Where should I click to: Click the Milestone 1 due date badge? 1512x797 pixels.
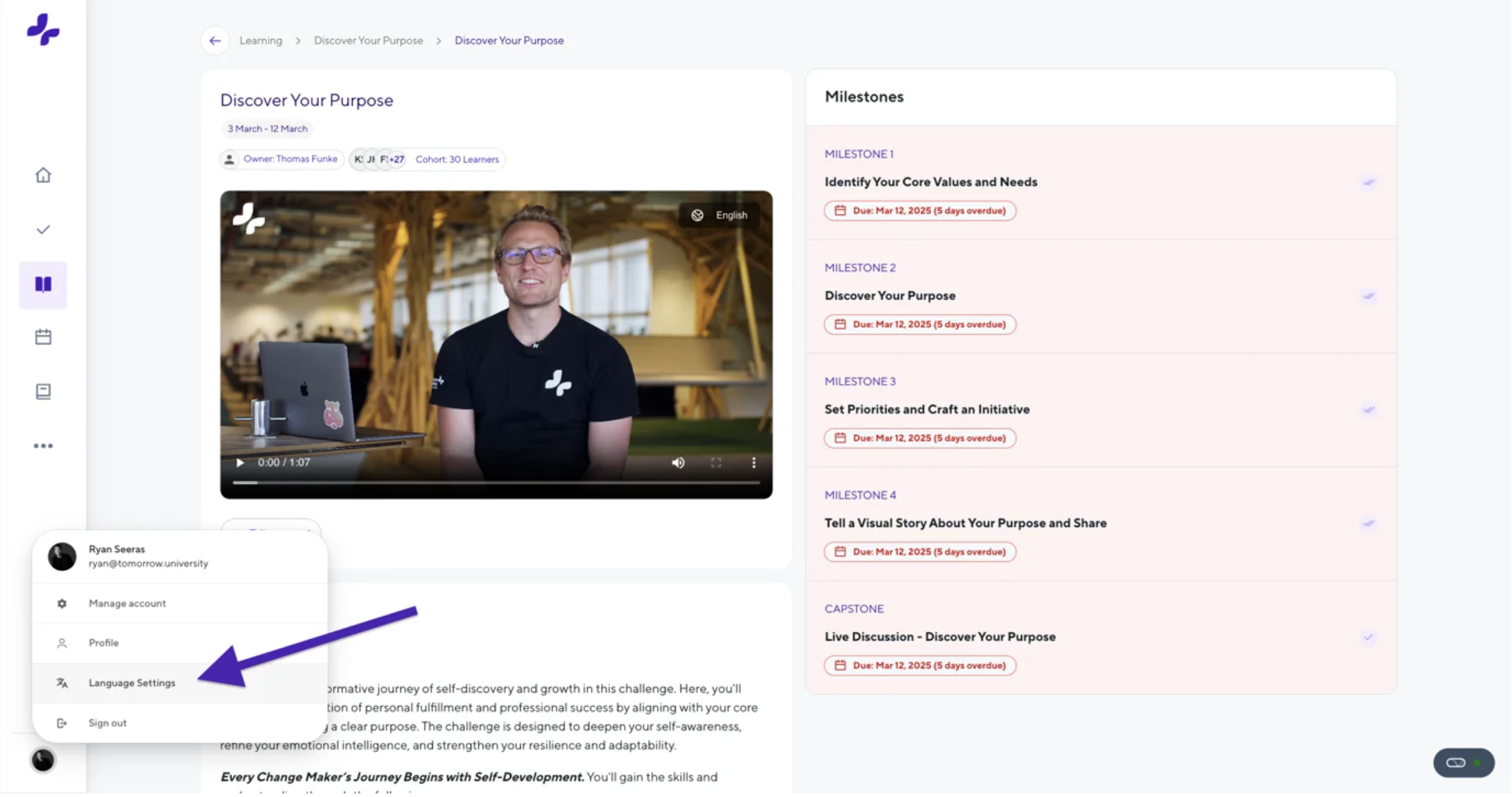coord(920,211)
